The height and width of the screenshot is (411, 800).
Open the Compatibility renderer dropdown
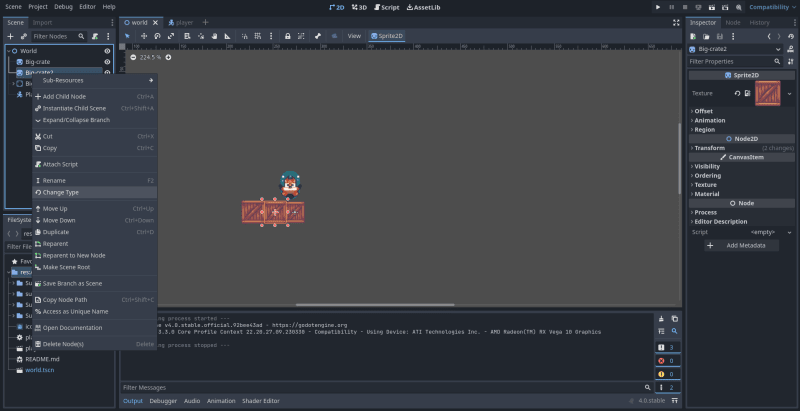(x=772, y=7)
